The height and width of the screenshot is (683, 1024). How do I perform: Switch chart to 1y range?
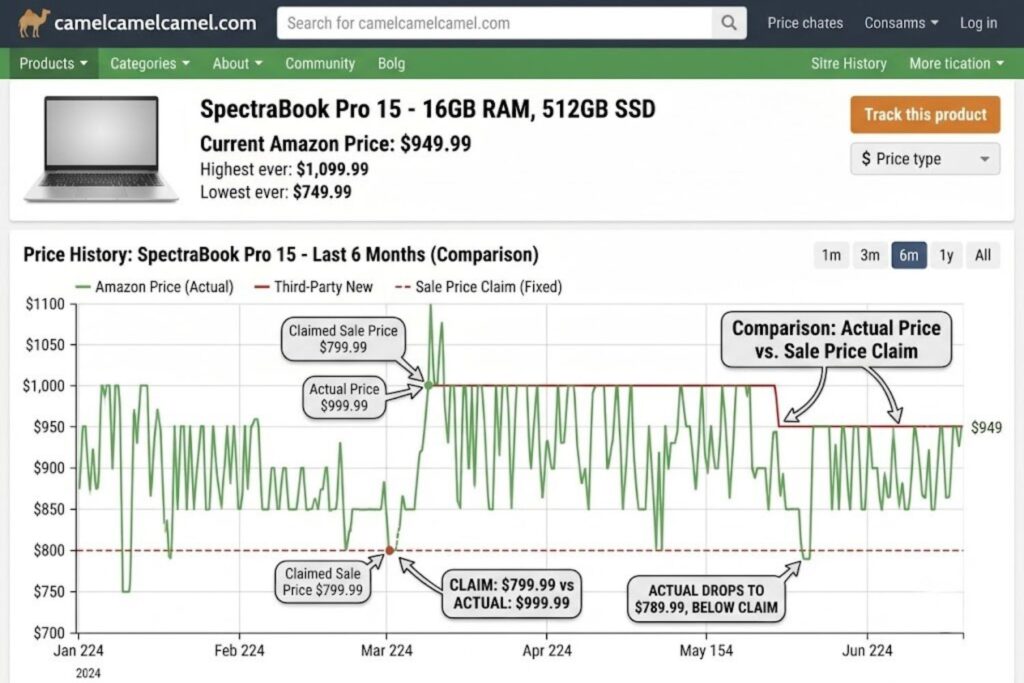coord(946,255)
